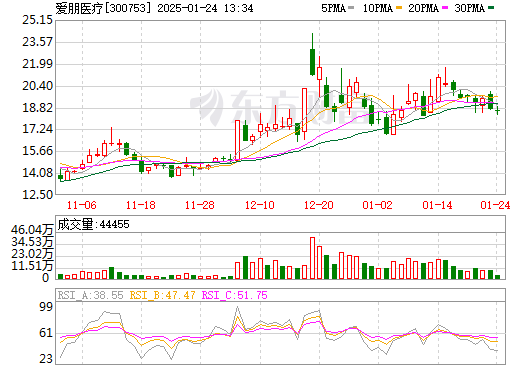The image size is (520, 365).
Task: Click the RSI_C:51.75 indicator value
Action: [235, 295]
